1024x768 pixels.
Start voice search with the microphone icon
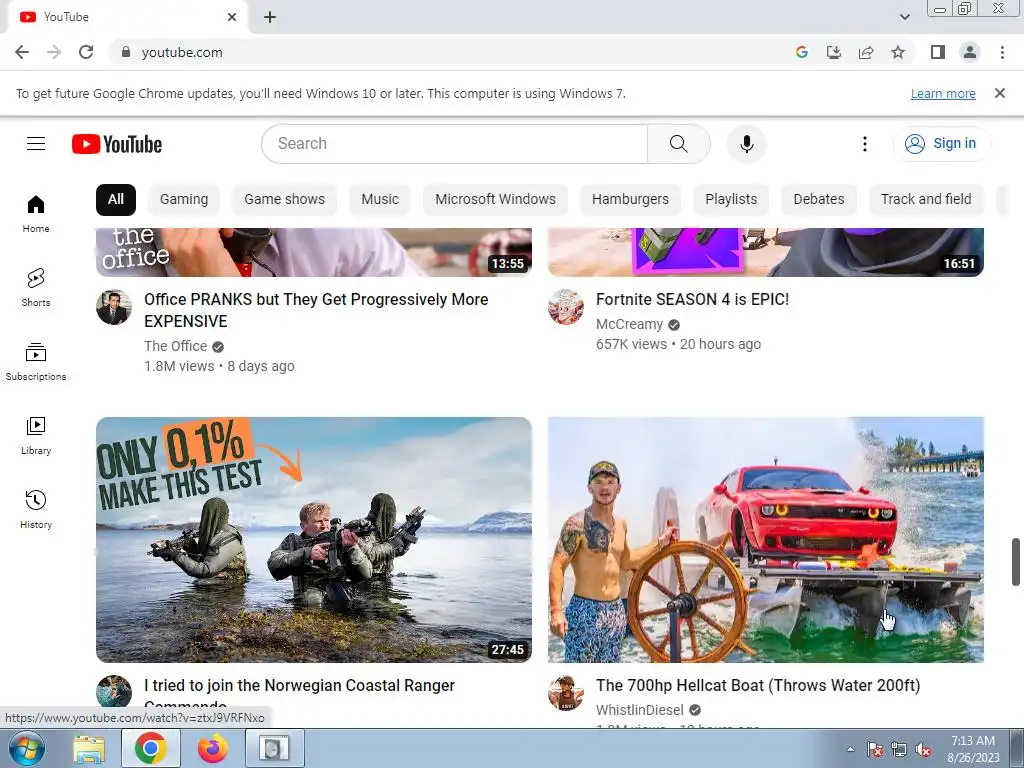746,144
